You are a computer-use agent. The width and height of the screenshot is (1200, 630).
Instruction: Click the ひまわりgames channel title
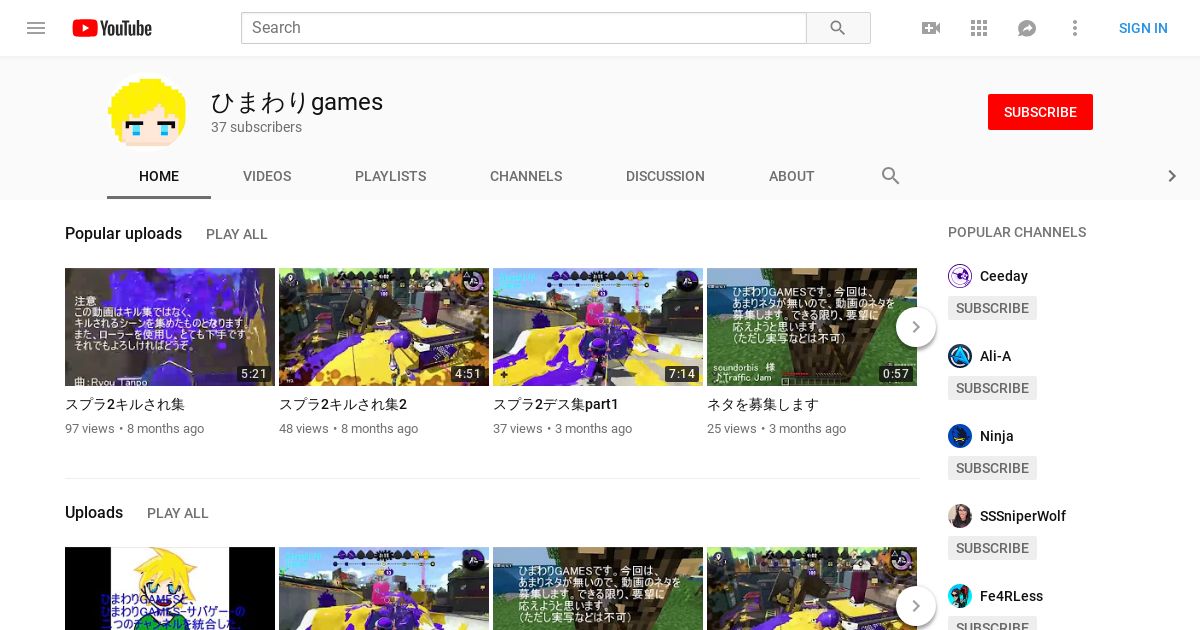(x=297, y=102)
